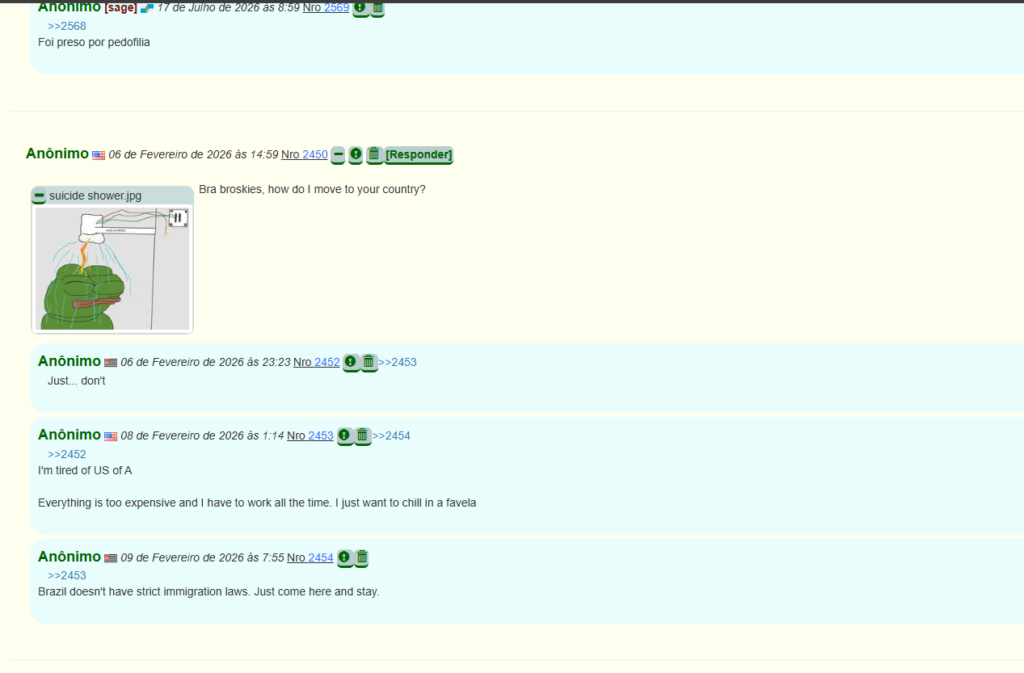Expand the Pepe shower image thumbnail
The width and height of the screenshot is (1024, 673).
point(112,268)
